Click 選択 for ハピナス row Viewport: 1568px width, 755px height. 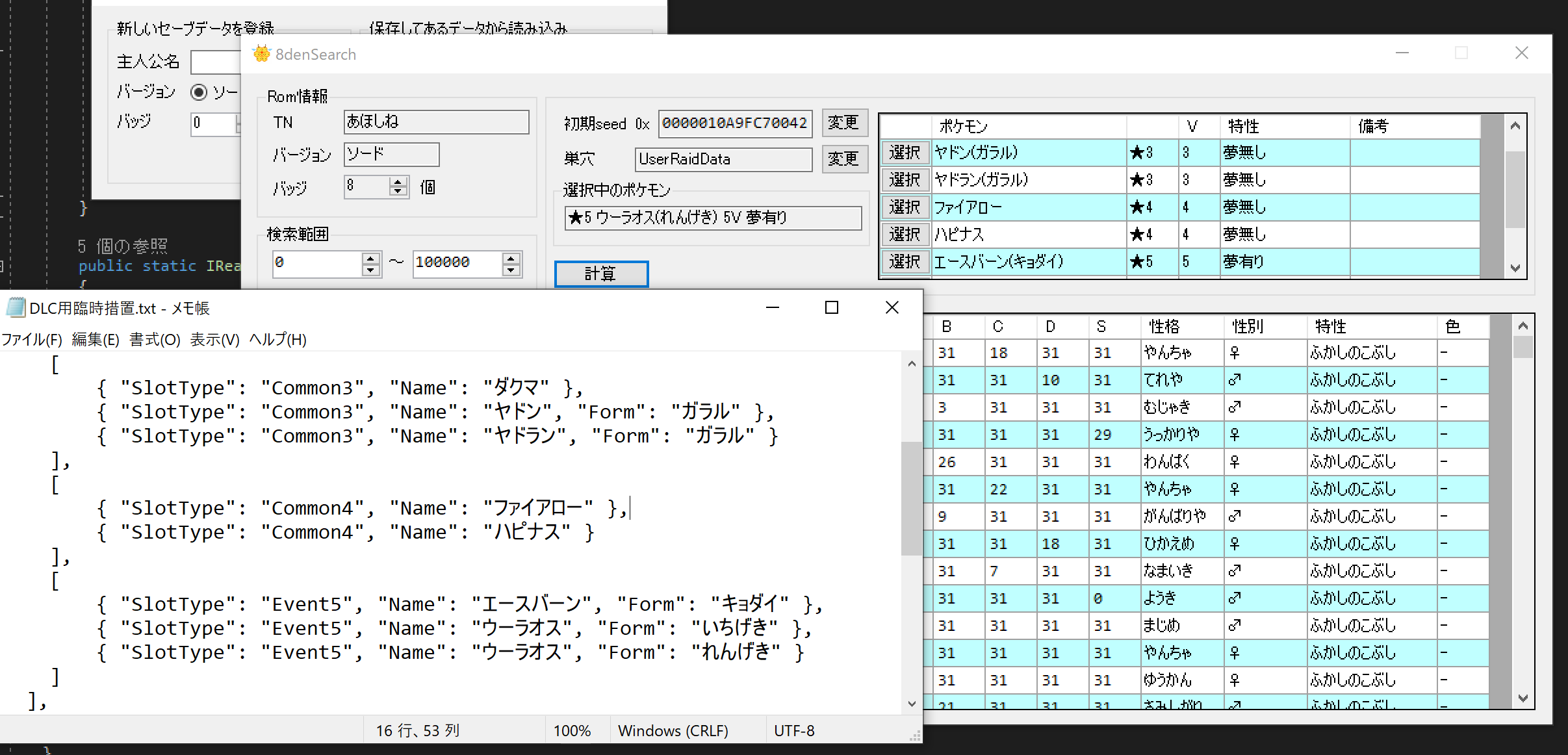tap(905, 235)
